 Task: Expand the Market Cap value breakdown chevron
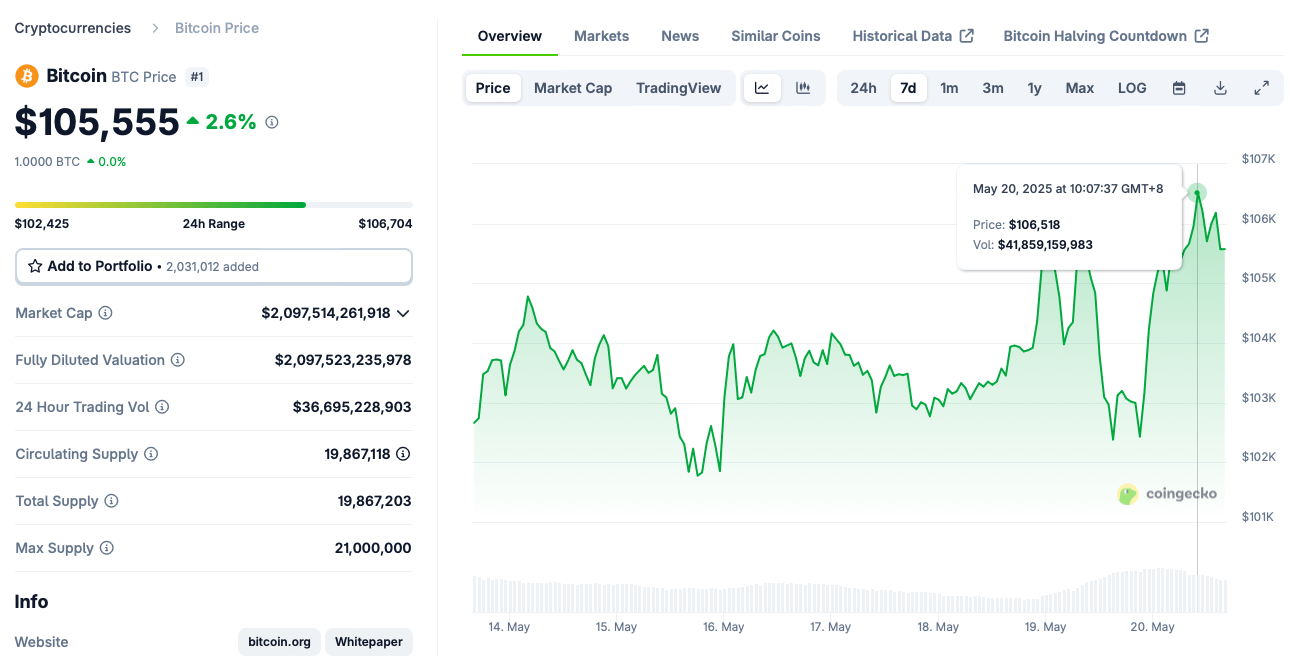(403, 313)
